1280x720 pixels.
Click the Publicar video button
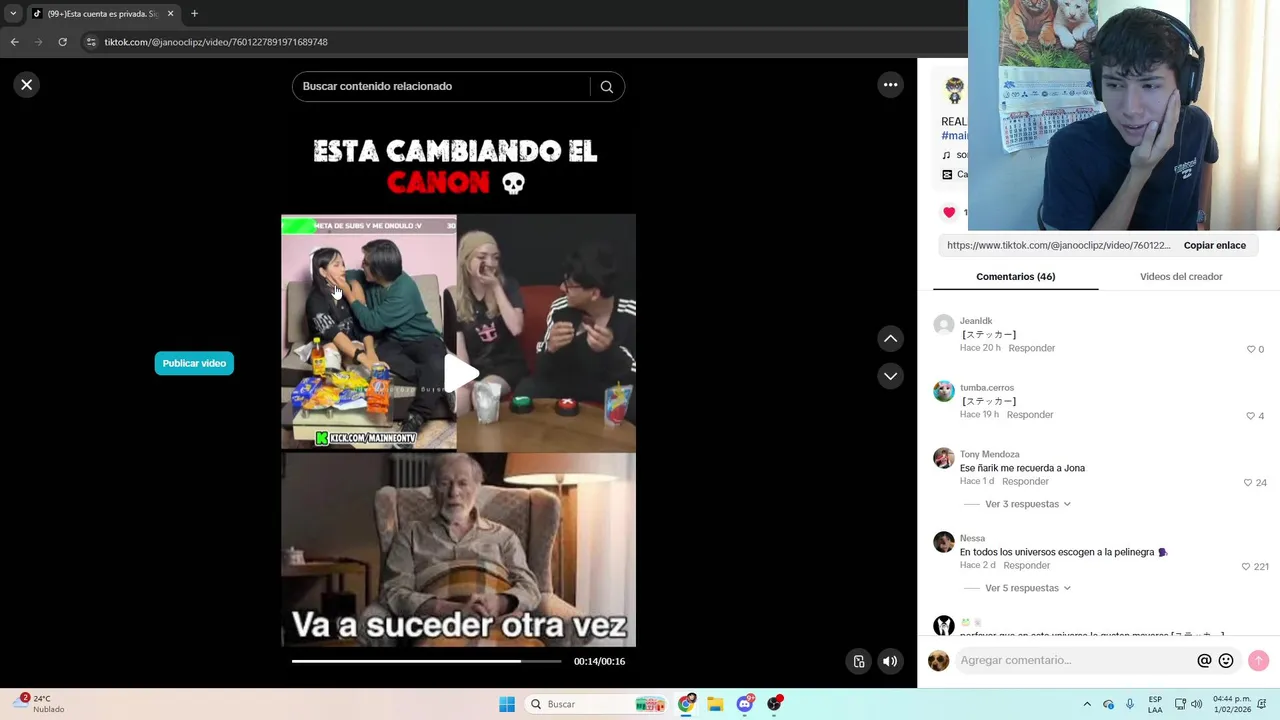194,363
